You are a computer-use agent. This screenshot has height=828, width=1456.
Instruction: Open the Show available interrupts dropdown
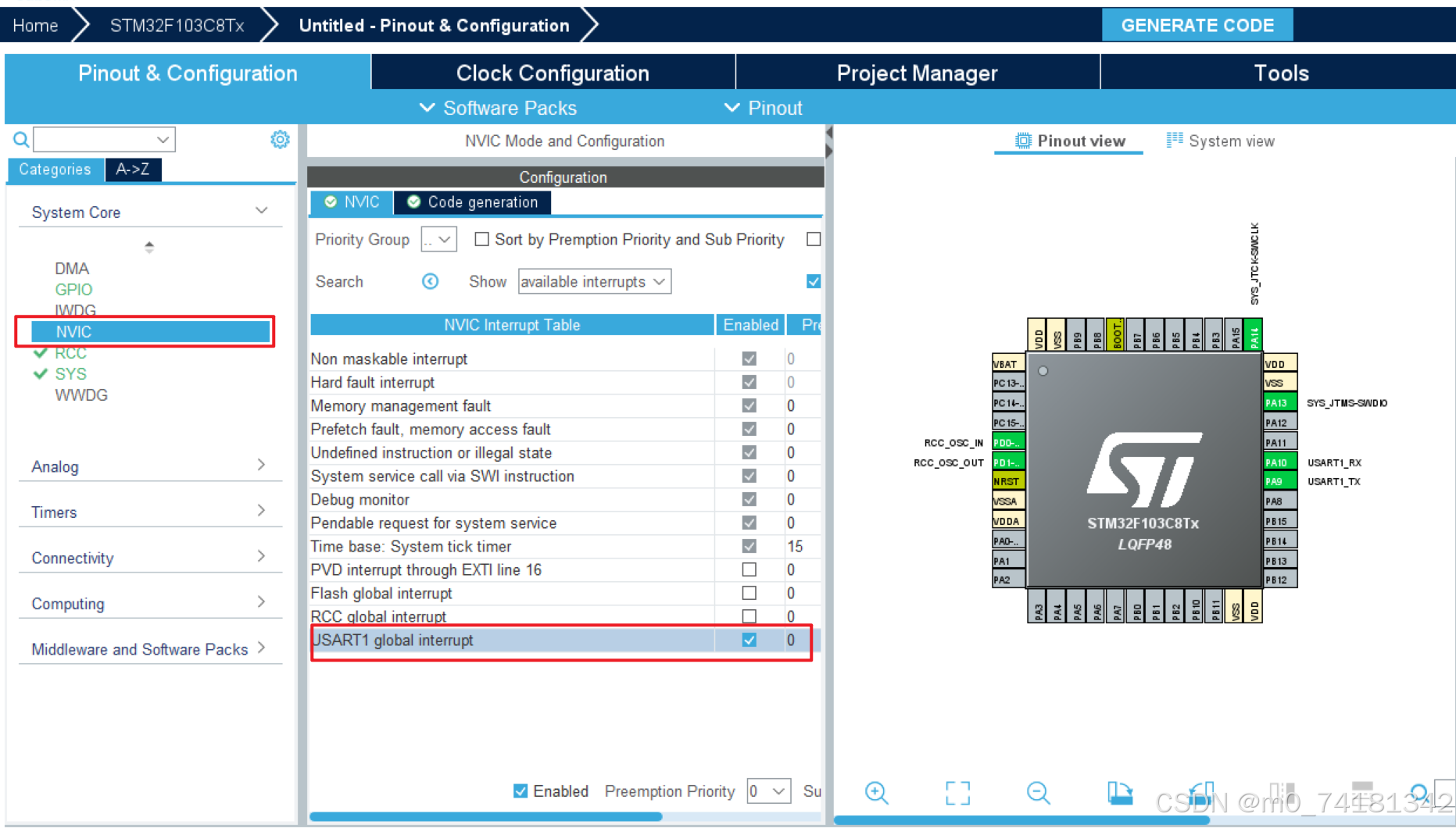(x=594, y=281)
